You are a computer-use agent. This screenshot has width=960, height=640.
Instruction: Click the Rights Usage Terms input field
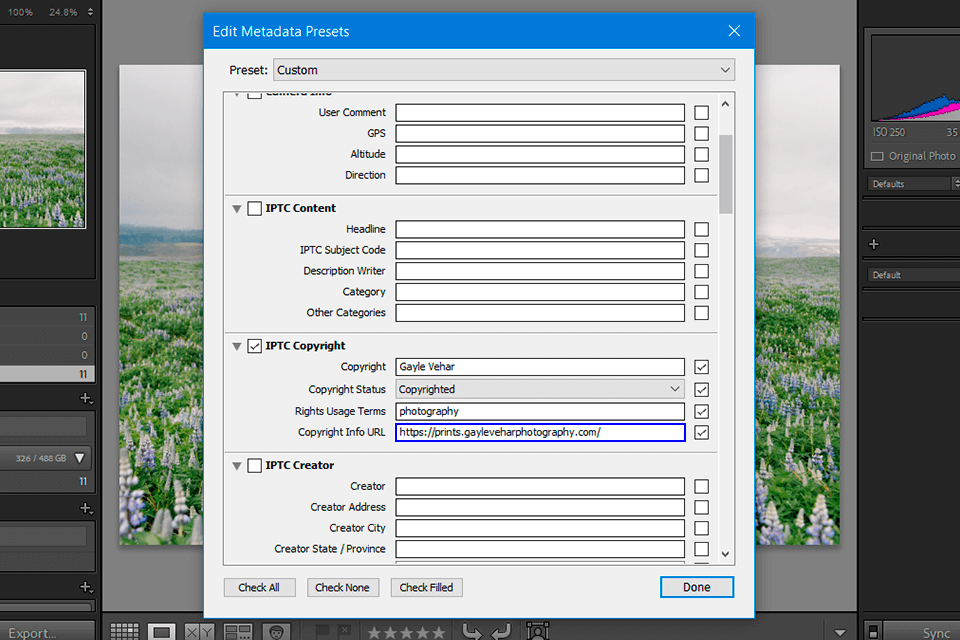pyautogui.click(x=540, y=411)
